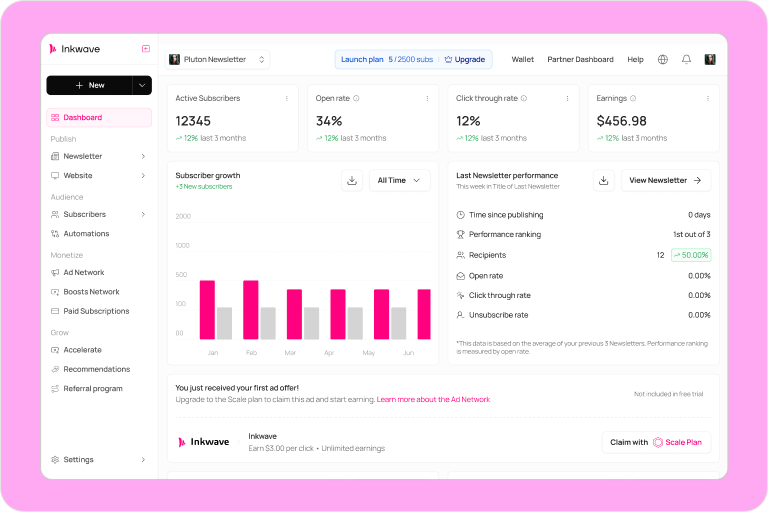Click the Unsubscribe rate person icon
Image resolution: width=768 pixels, height=512 pixels.
point(460,315)
